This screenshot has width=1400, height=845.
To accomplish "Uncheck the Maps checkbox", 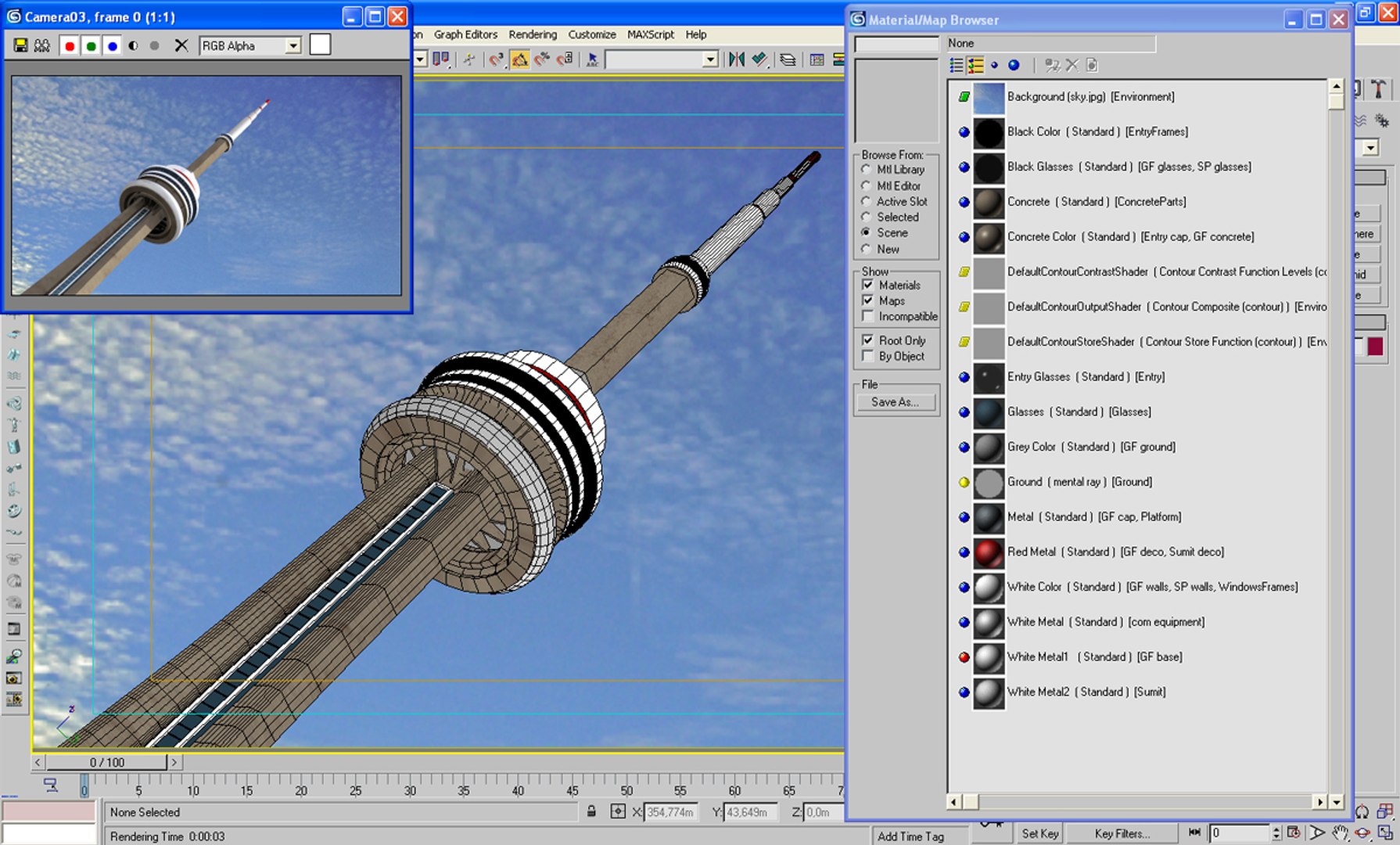I will 867,300.
